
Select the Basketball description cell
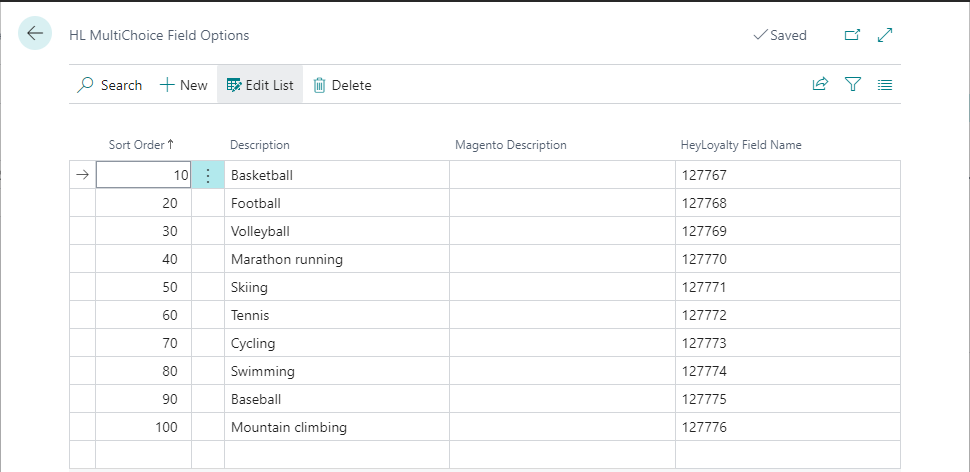pyautogui.click(x=337, y=175)
